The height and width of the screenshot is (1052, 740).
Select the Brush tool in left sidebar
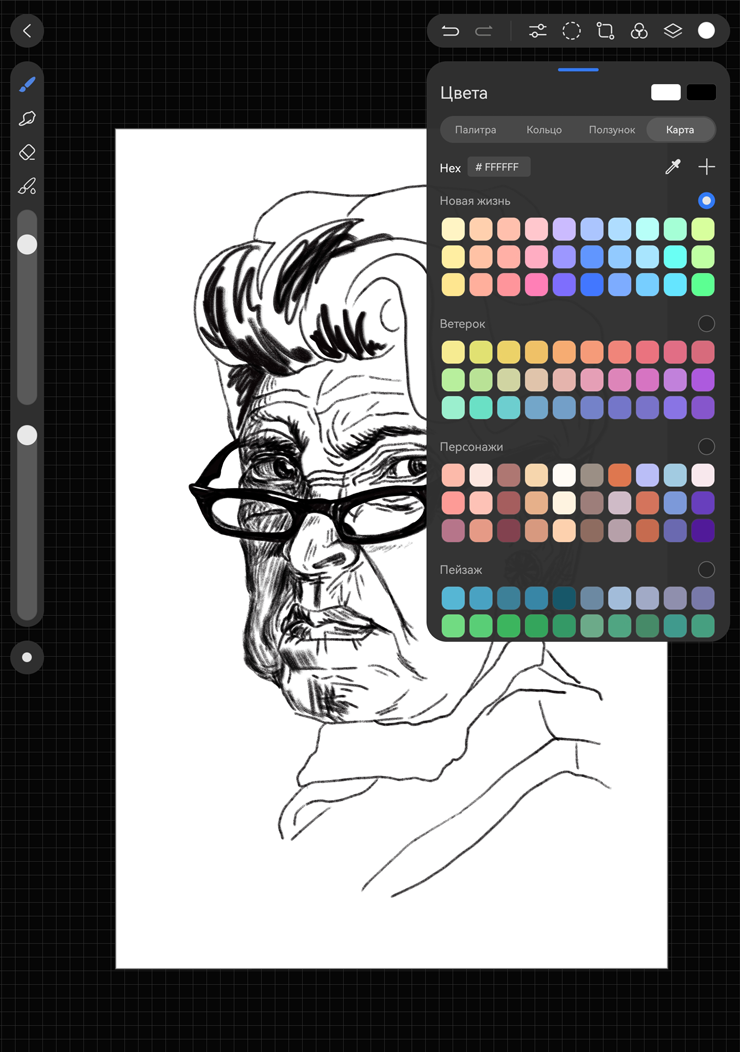[27, 84]
